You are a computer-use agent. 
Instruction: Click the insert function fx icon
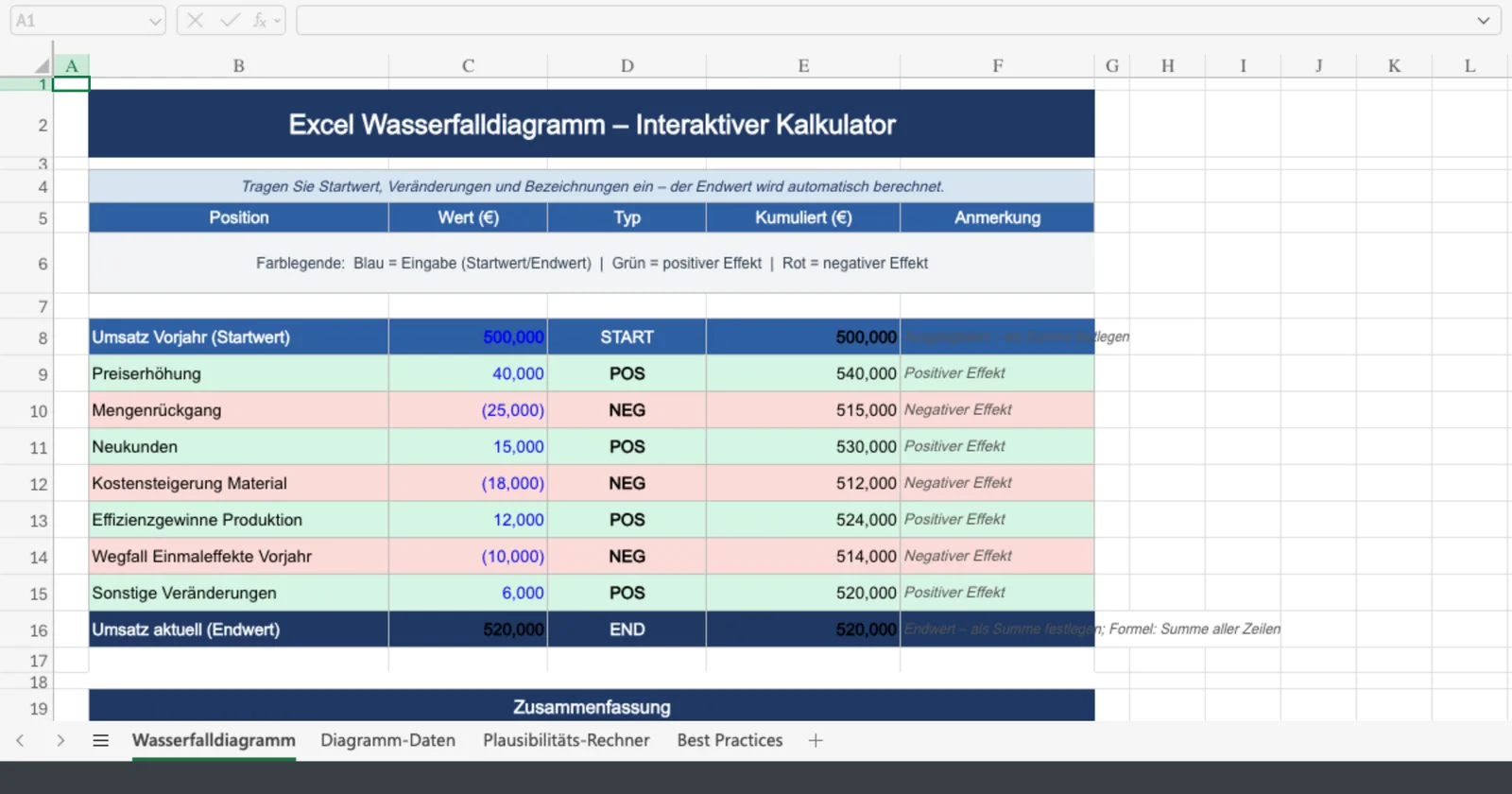(259, 20)
